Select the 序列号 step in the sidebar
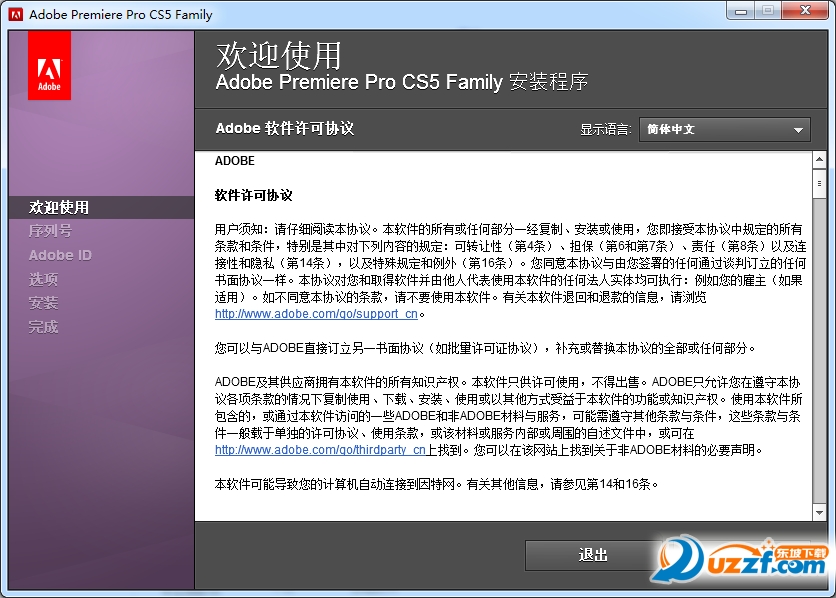The height and width of the screenshot is (598, 836). tap(50, 231)
